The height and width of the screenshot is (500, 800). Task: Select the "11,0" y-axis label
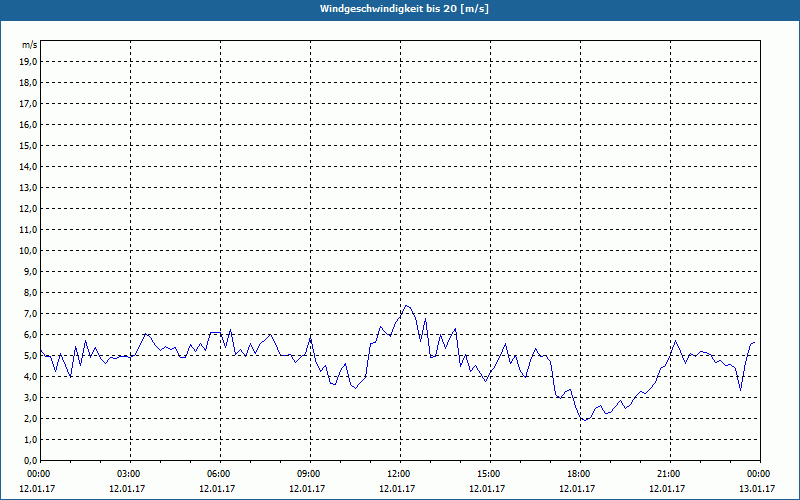[28, 230]
